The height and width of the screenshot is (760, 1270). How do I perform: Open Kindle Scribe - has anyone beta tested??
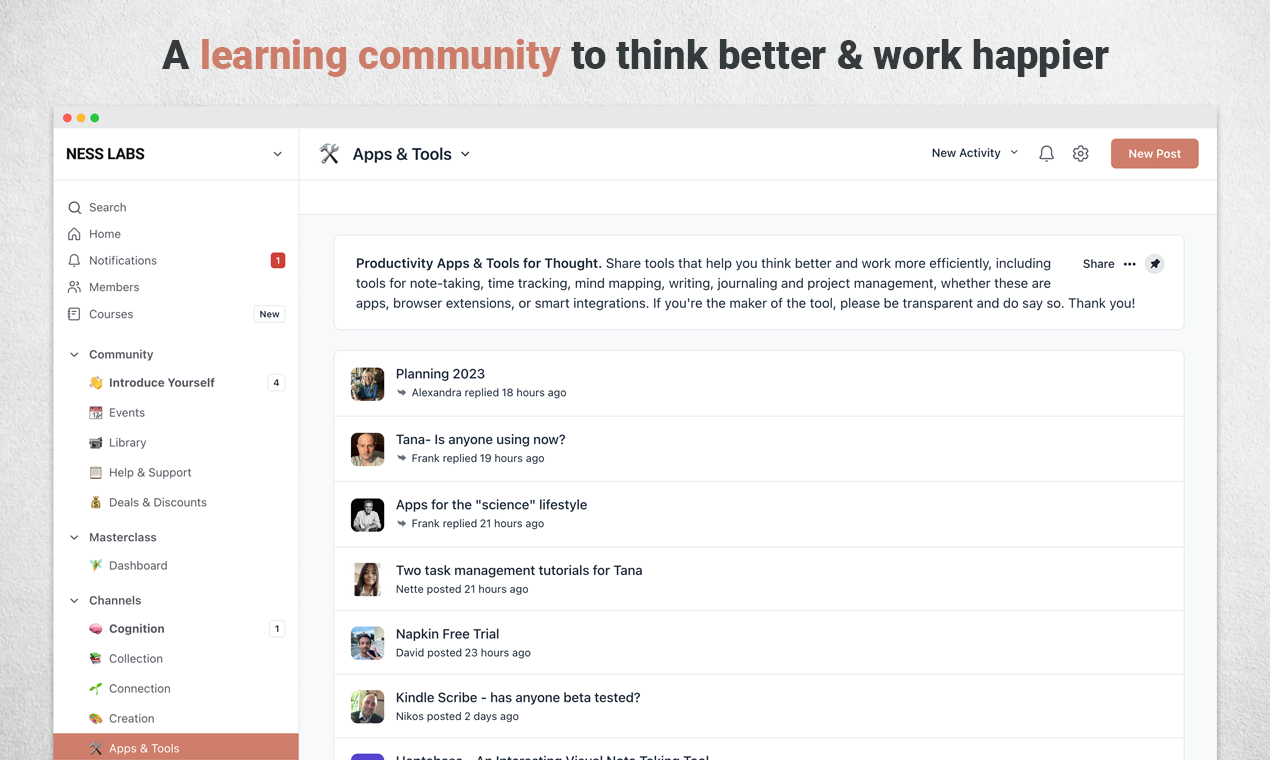point(518,698)
